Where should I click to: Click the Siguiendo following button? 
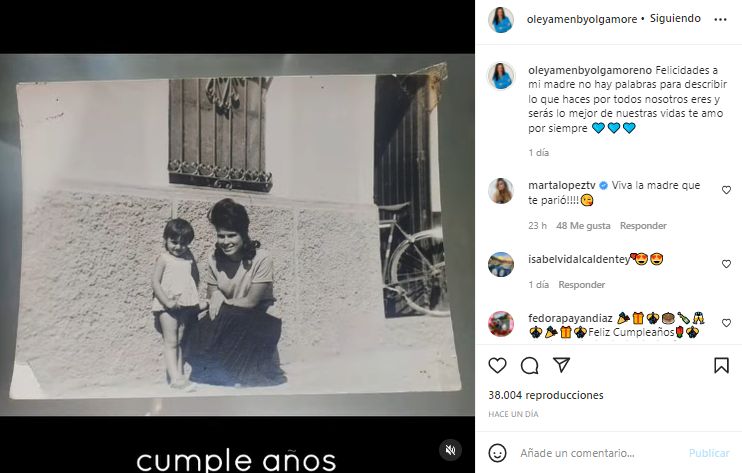point(675,18)
